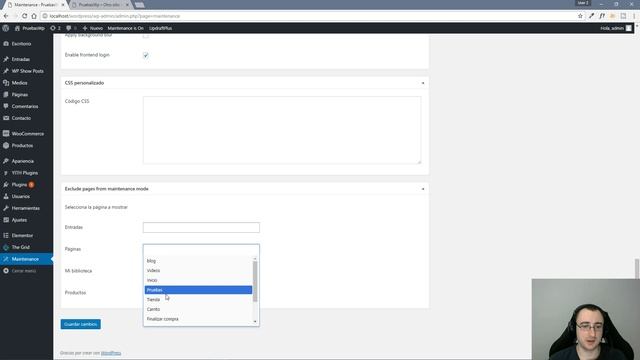Select Tienda from the dropdown list

point(198,300)
